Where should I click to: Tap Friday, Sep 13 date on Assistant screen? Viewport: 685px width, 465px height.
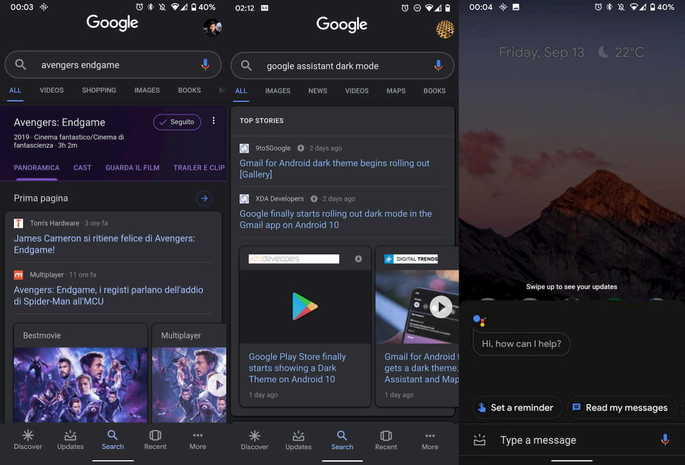[x=541, y=52]
